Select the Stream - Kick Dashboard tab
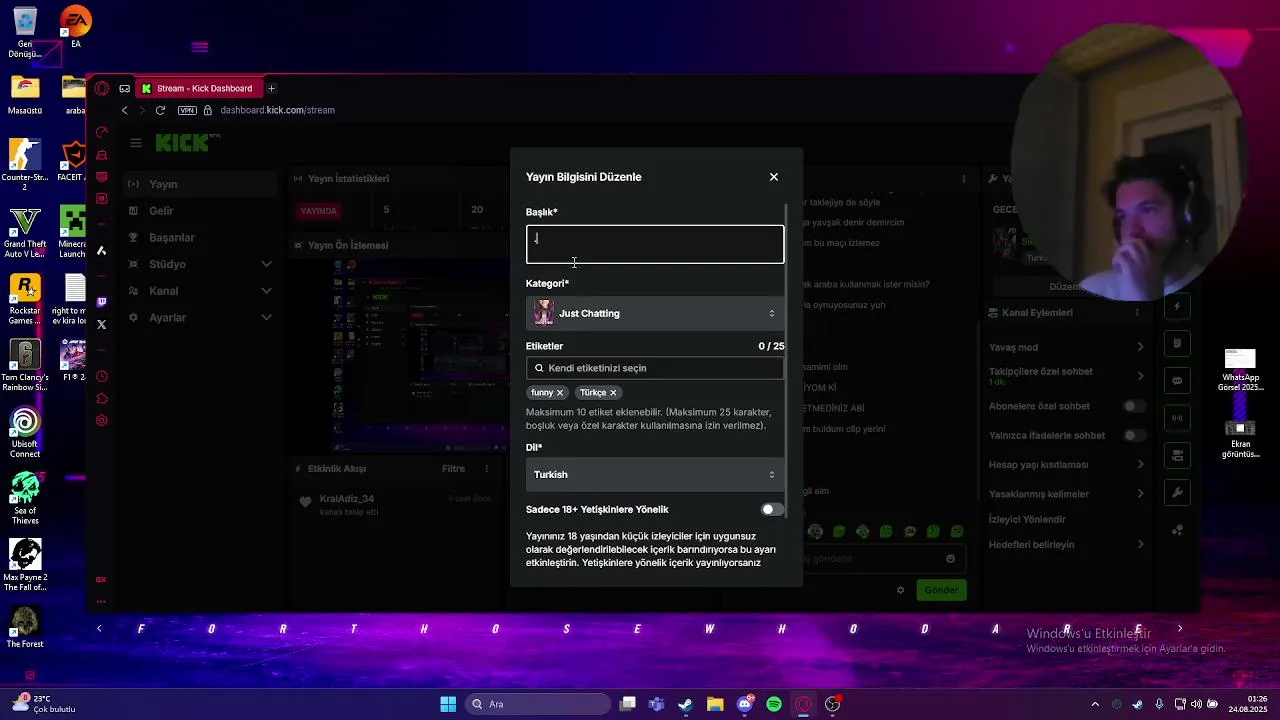This screenshot has height=720, width=1280. [198, 88]
